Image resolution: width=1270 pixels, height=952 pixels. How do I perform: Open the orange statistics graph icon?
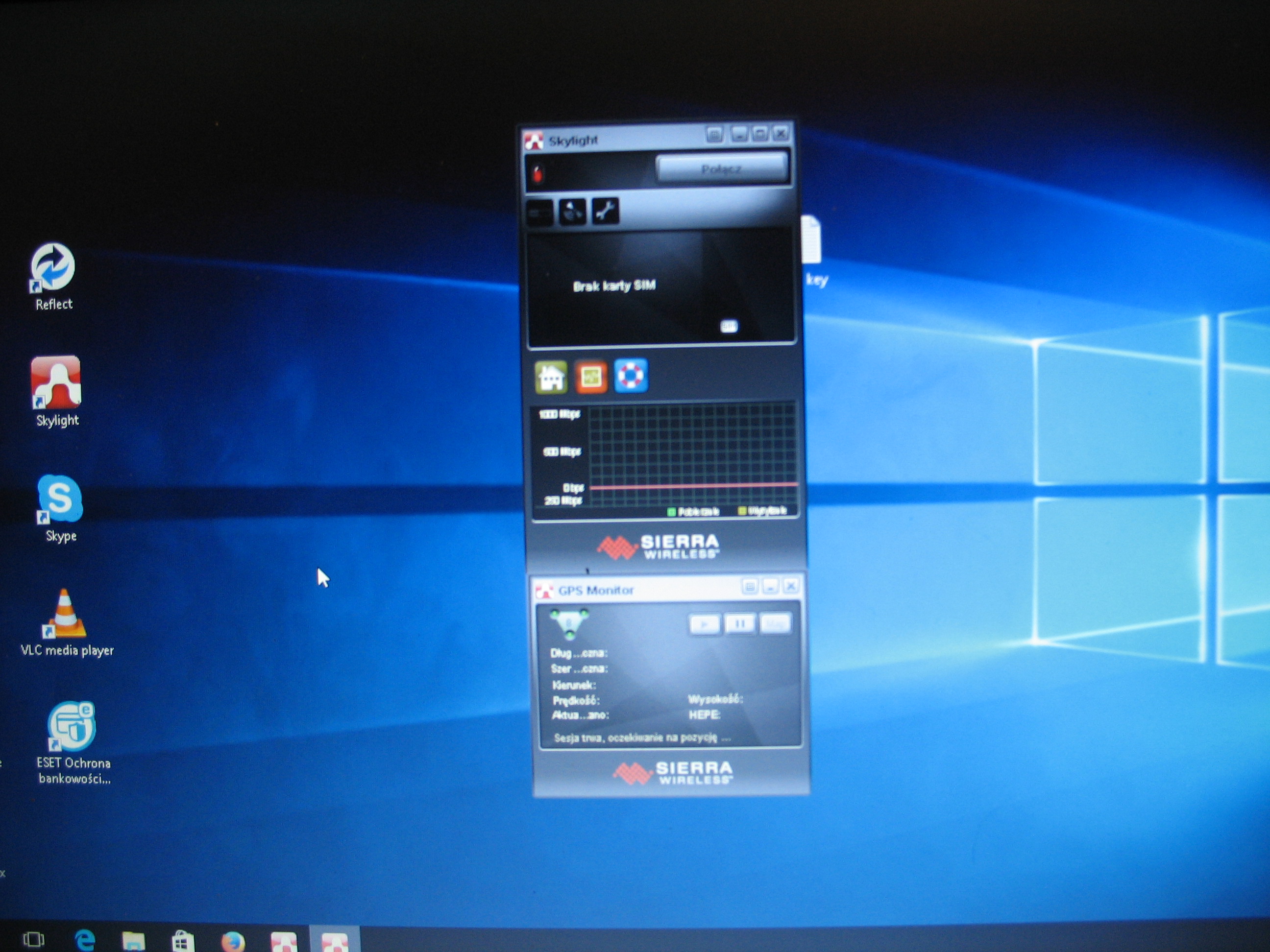[x=591, y=377]
